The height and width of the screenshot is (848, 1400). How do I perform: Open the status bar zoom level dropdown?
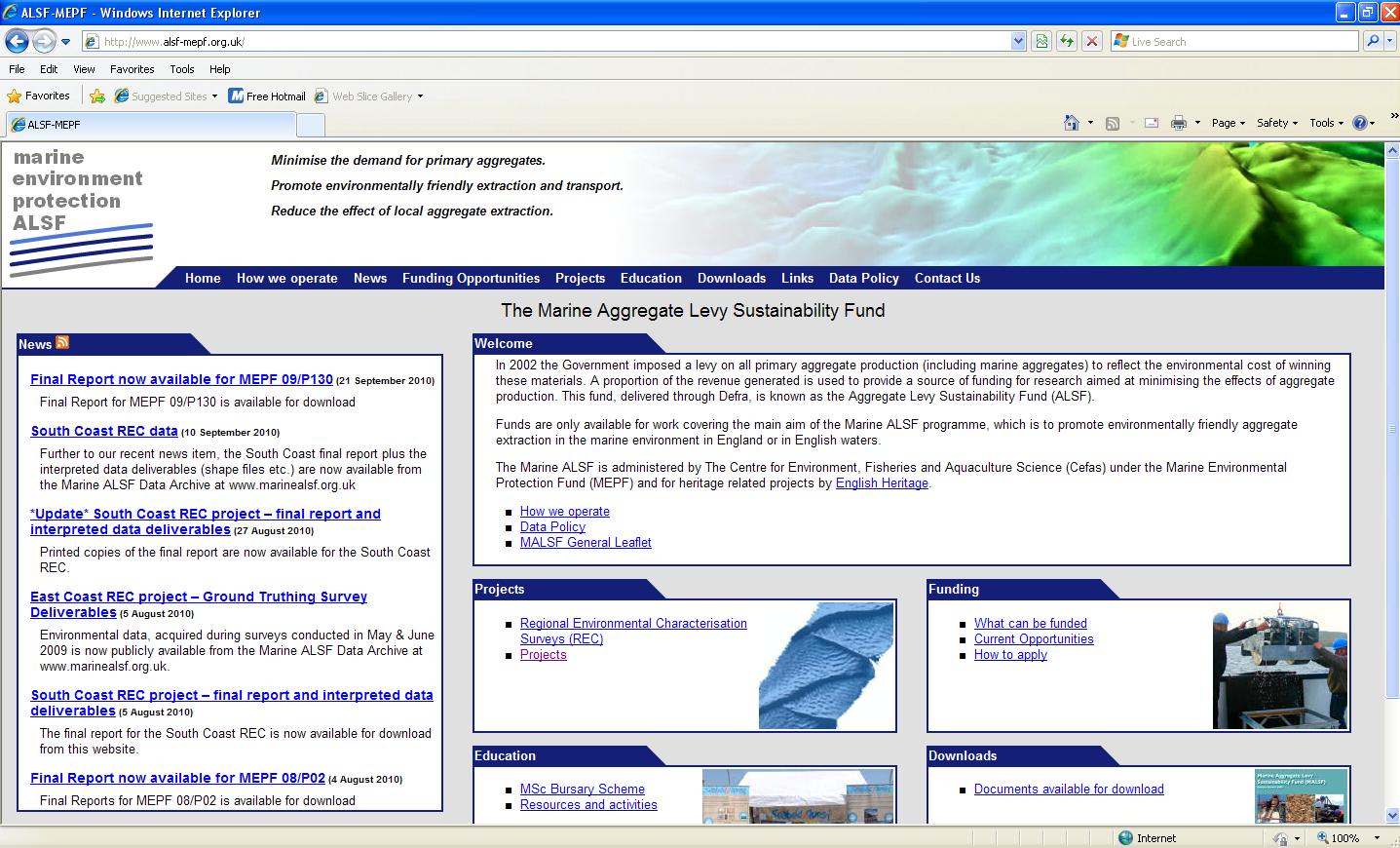tap(1377, 838)
